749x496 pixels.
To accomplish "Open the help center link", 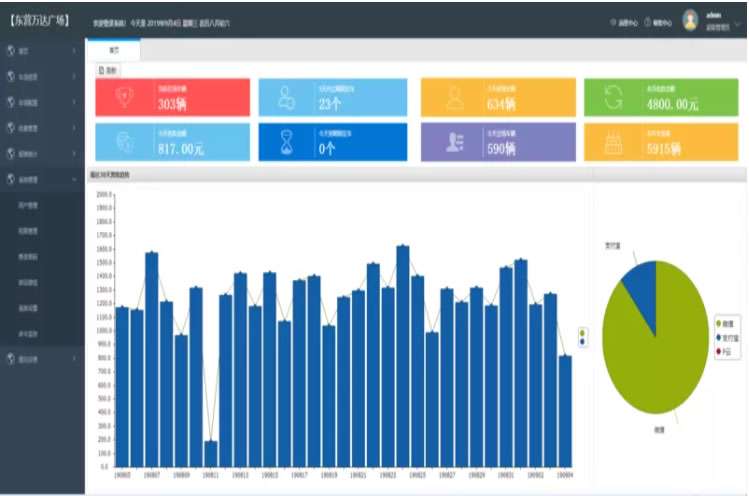I will (658, 22).
